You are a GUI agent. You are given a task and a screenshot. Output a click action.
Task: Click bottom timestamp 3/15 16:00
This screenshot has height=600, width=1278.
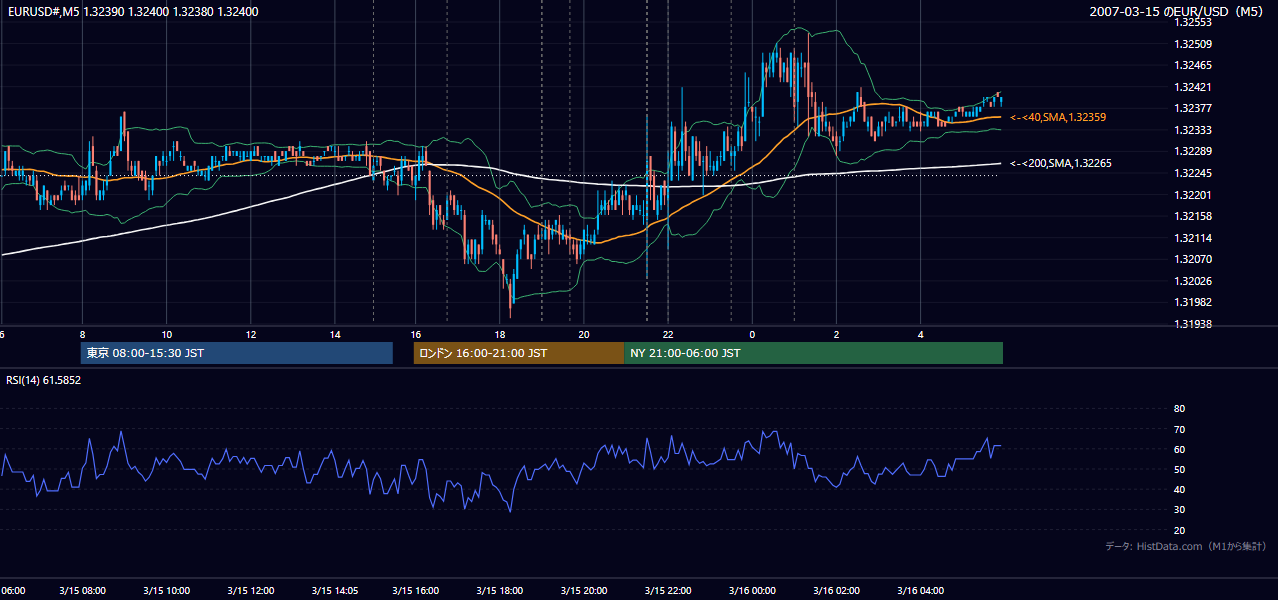(417, 590)
